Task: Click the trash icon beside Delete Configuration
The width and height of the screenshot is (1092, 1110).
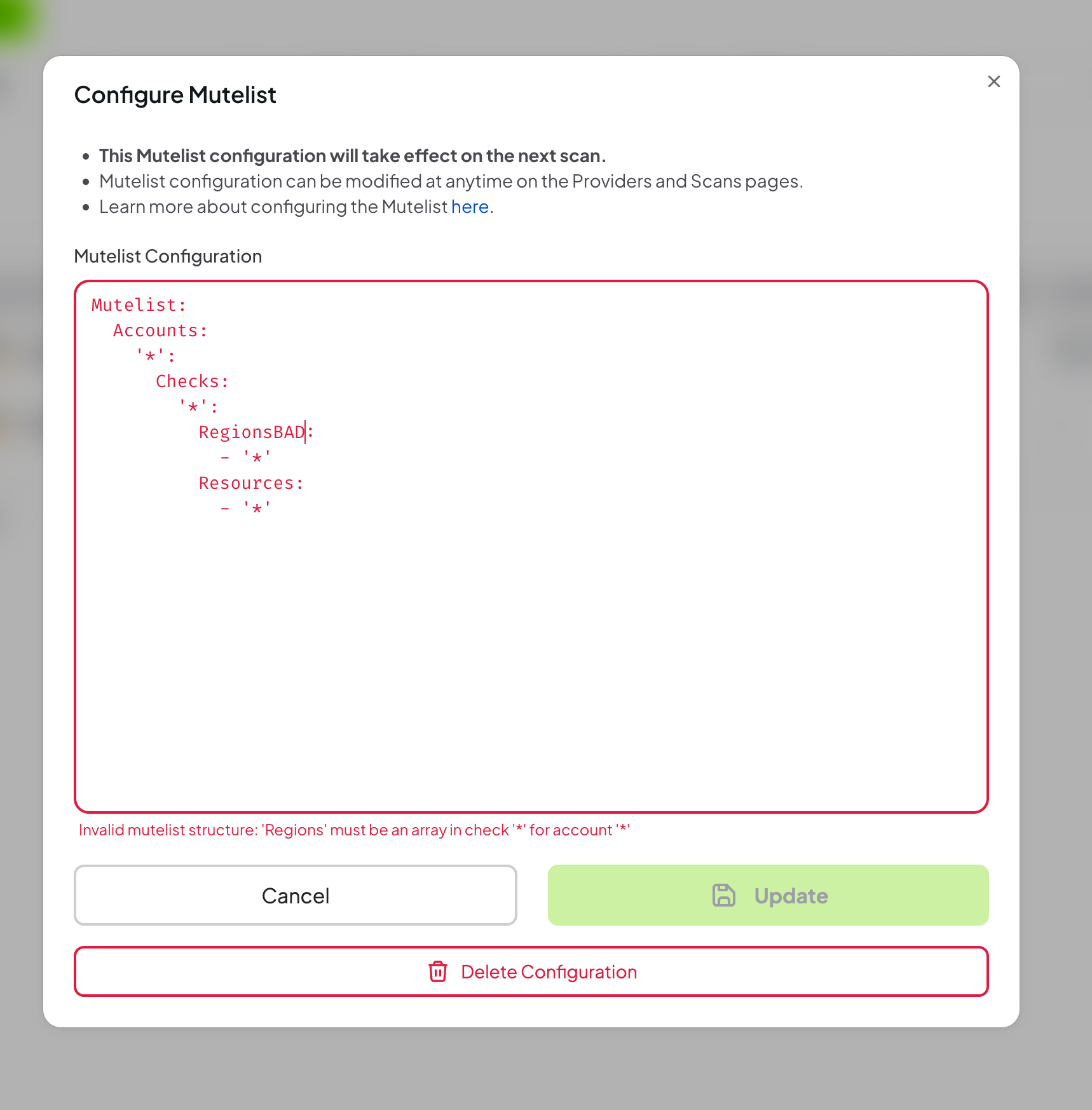Action: tap(438, 972)
